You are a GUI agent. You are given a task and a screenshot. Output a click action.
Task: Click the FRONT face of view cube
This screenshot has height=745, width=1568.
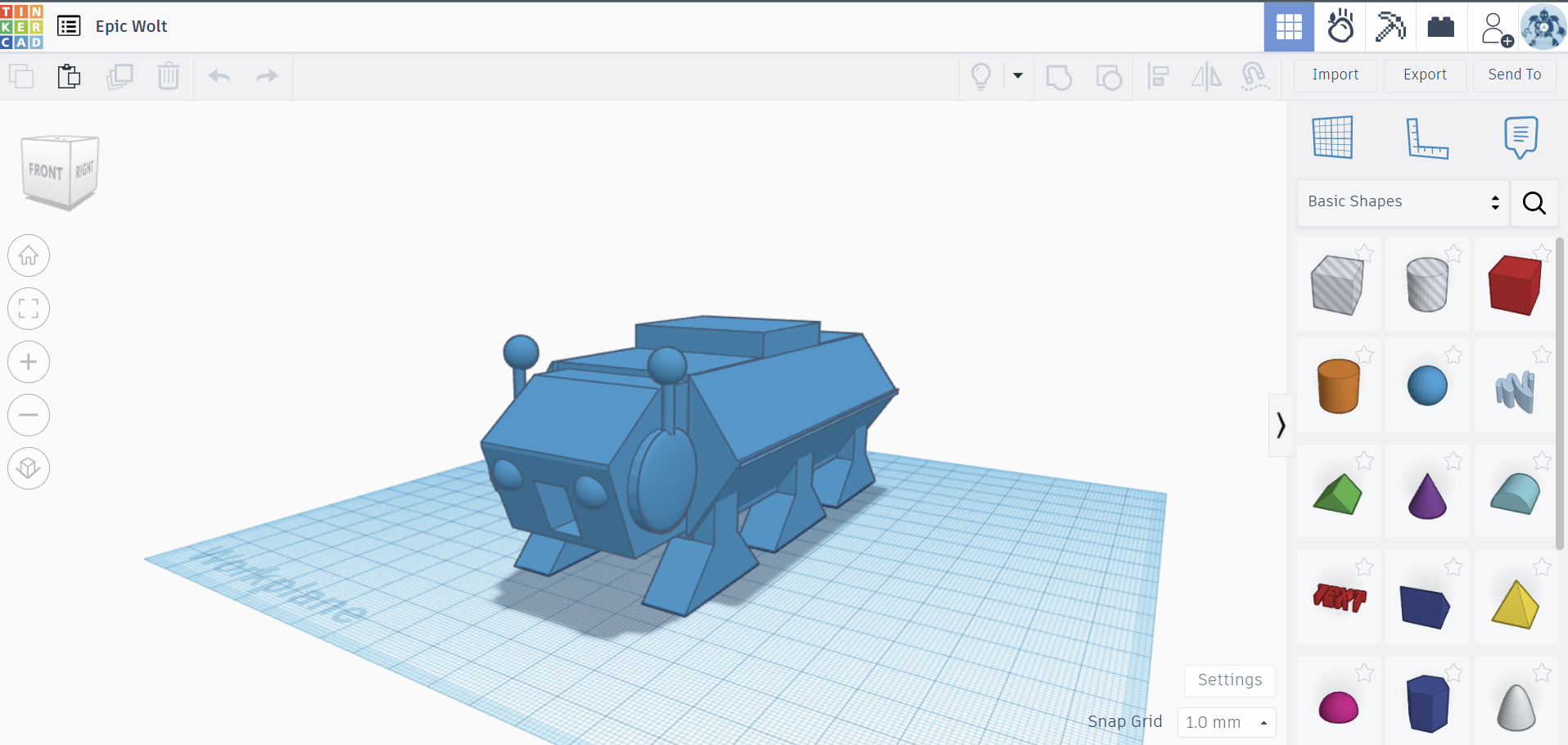point(46,172)
